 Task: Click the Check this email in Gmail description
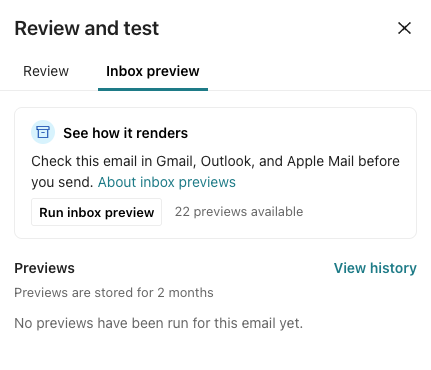point(215,172)
